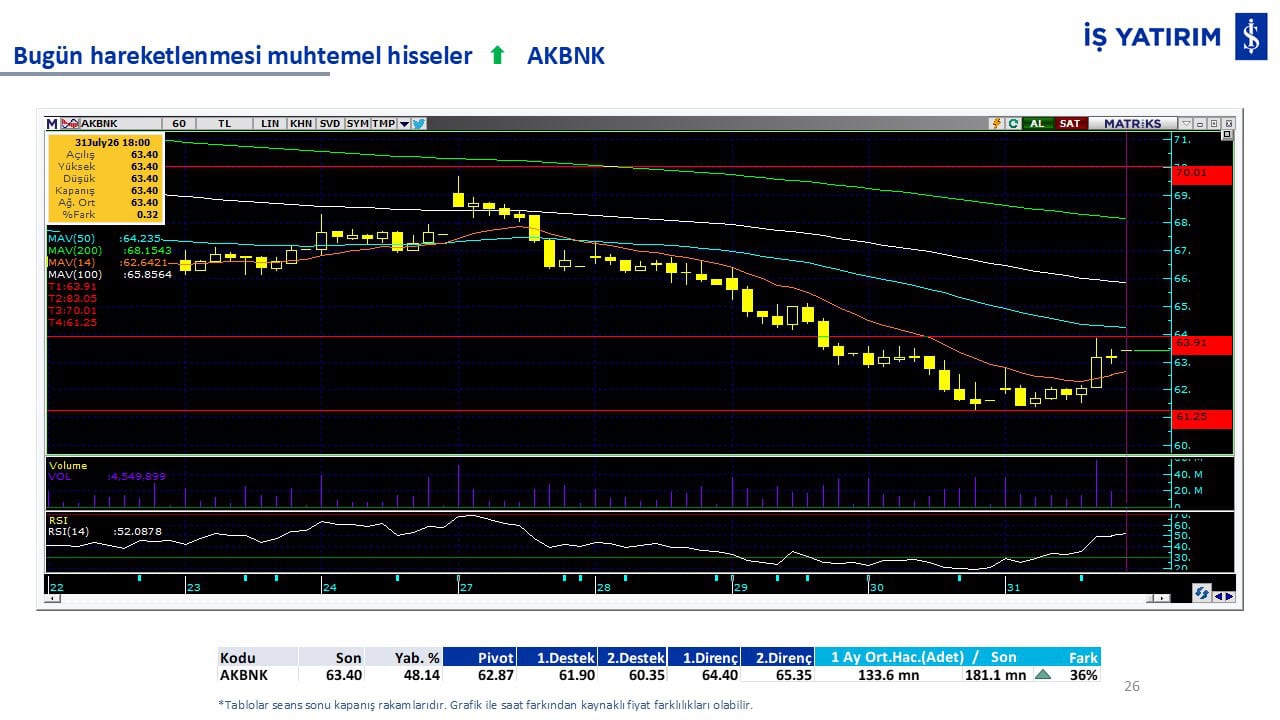Click the red SAT sell button
Screen dimensions: 1280x720
1070,124
